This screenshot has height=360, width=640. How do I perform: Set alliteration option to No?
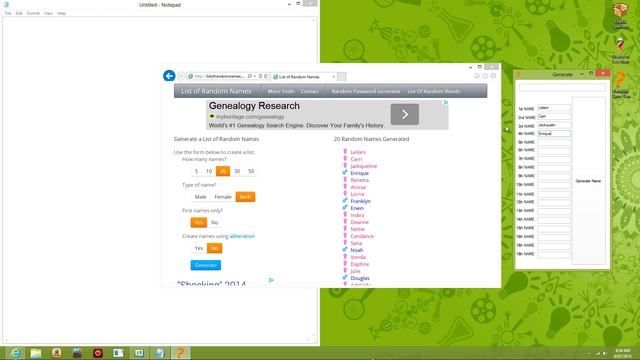[x=214, y=248]
